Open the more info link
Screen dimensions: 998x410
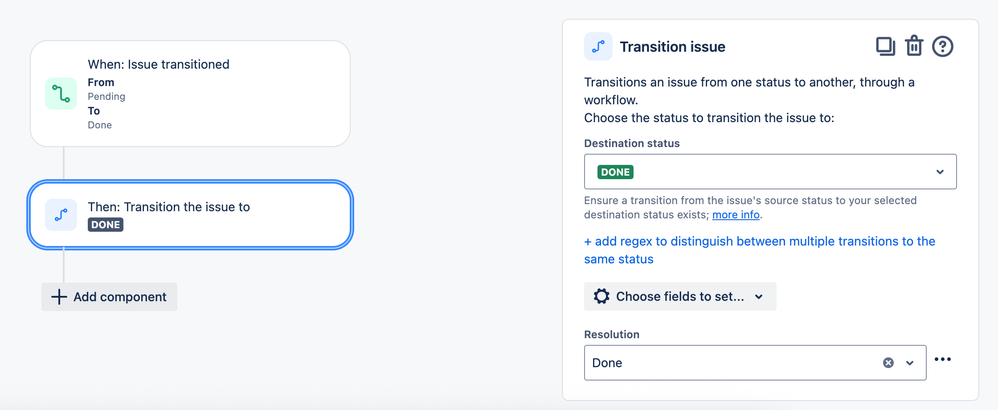coord(736,215)
